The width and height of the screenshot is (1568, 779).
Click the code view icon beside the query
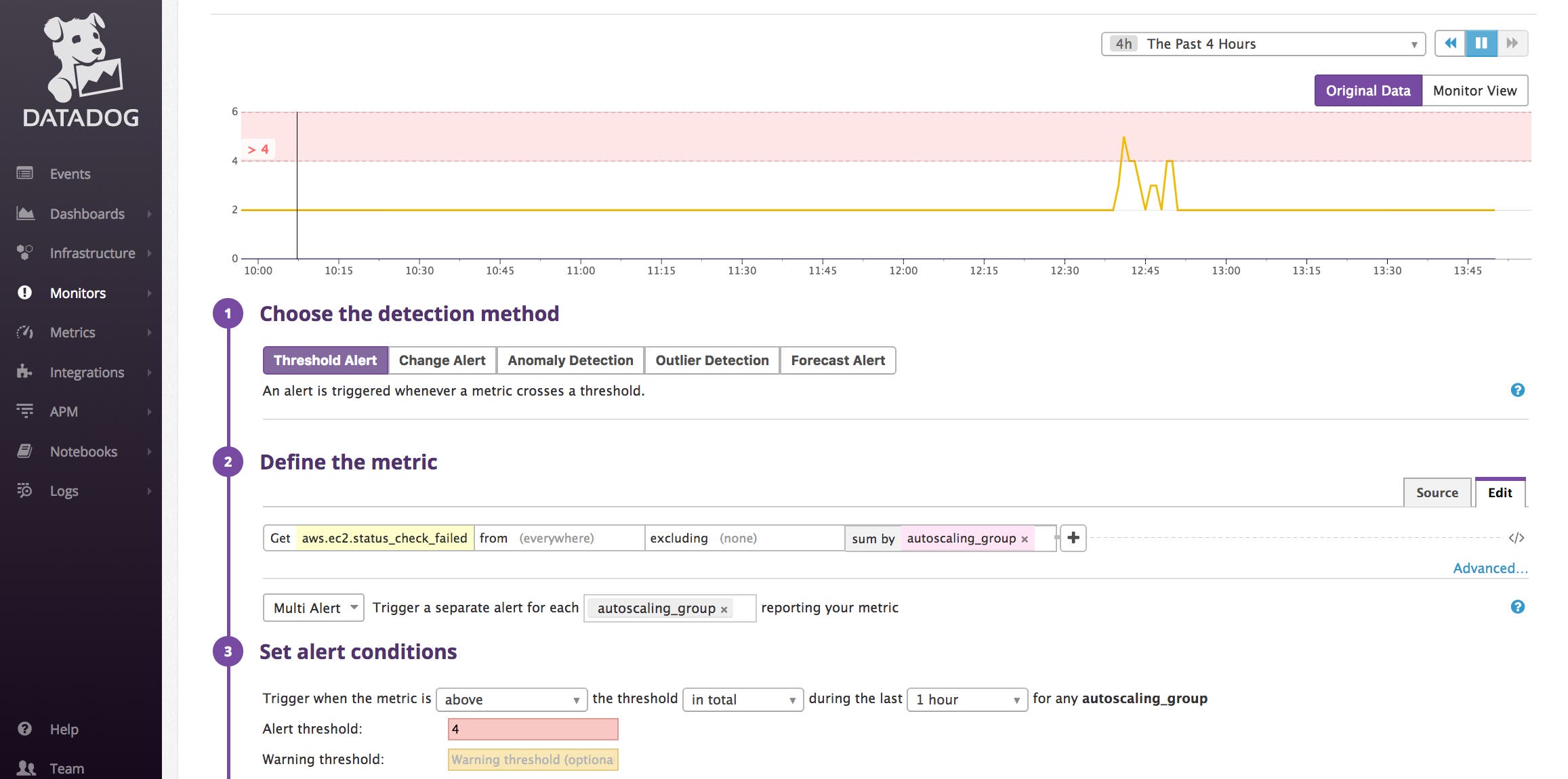click(1518, 537)
